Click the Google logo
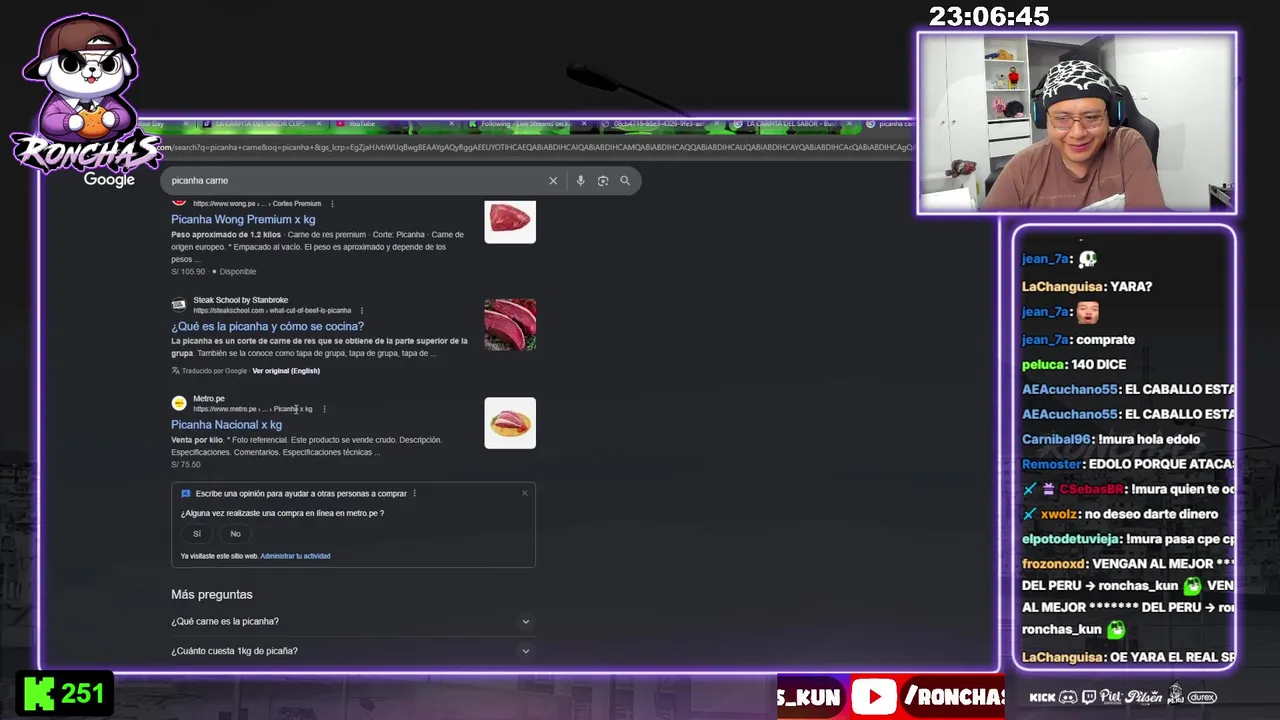1280x720 pixels. pyautogui.click(x=109, y=179)
